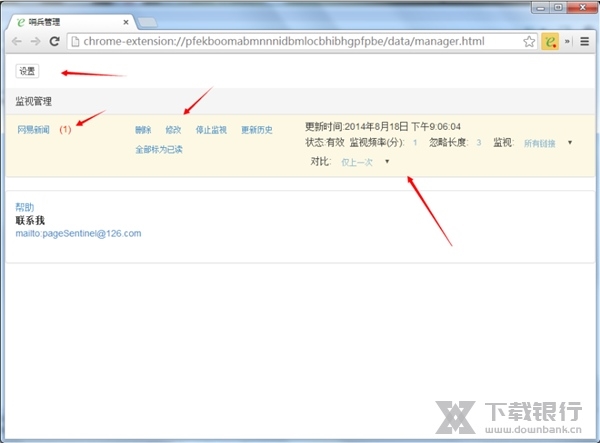This screenshot has width=600, height=443.
Task: Click the browser back arrow
Action: (16, 42)
